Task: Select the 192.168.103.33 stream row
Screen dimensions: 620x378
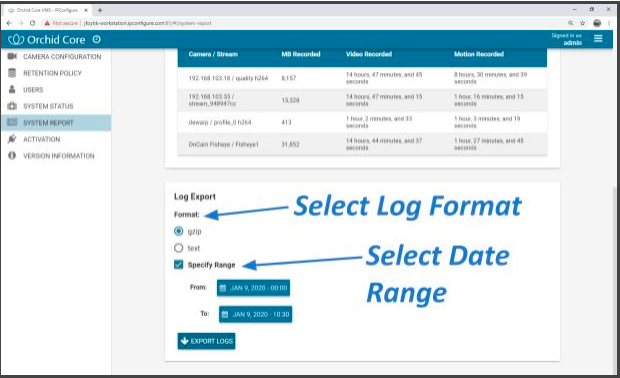Action: pos(363,100)
